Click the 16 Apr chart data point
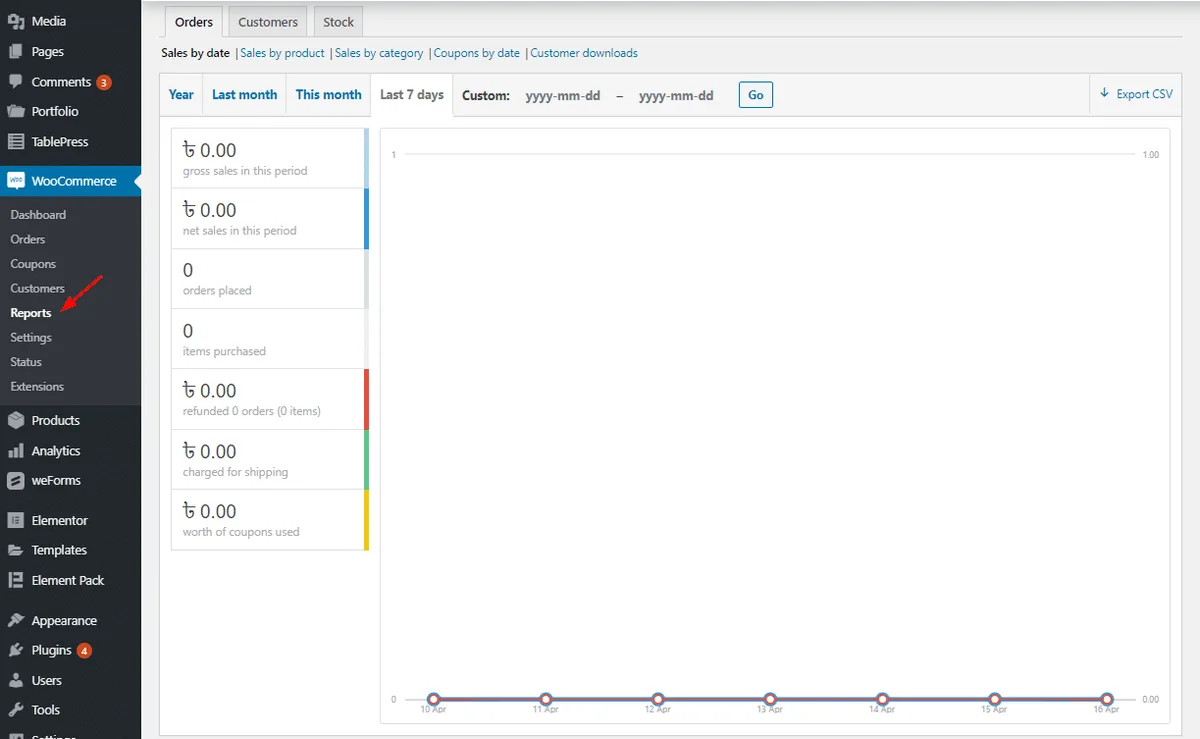The image size is (1200, 739). click(1107, 700)
